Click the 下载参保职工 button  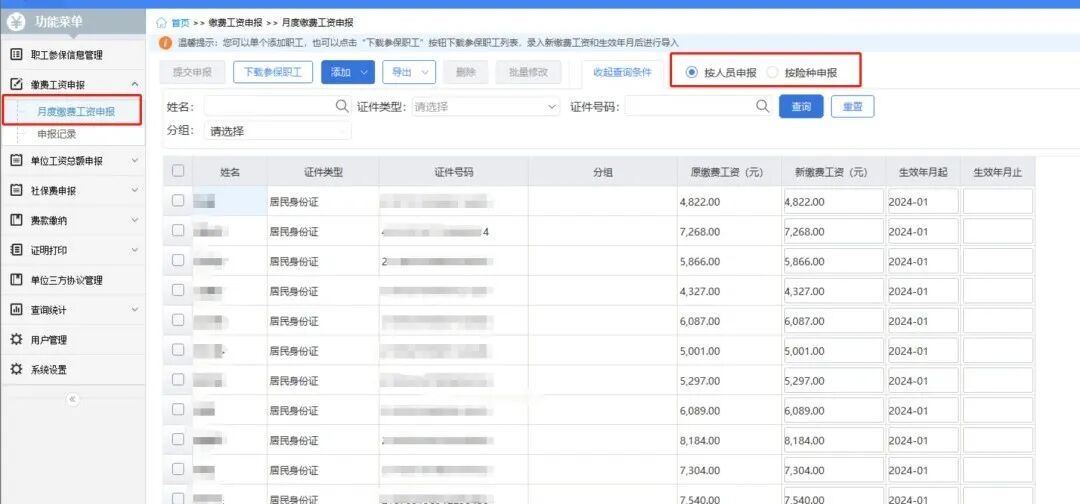point(273,72)
